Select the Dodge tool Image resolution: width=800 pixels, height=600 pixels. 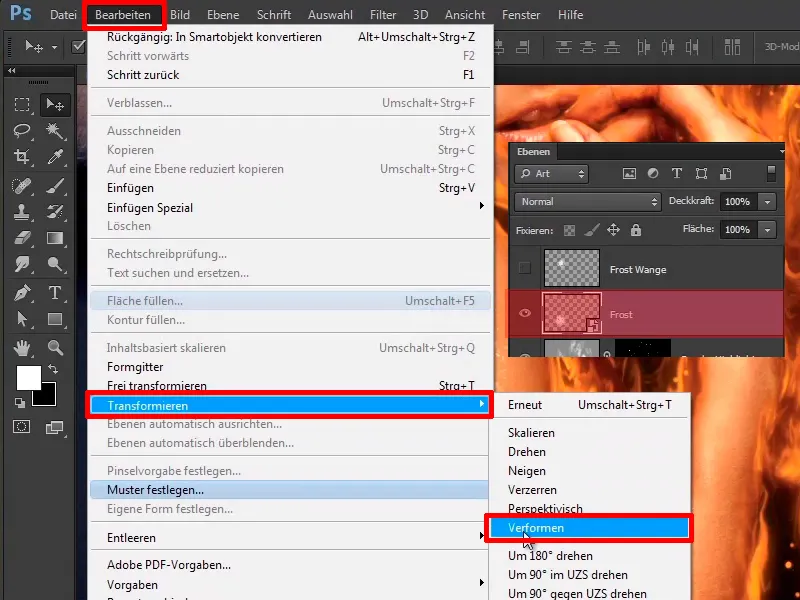pos(55,263)
